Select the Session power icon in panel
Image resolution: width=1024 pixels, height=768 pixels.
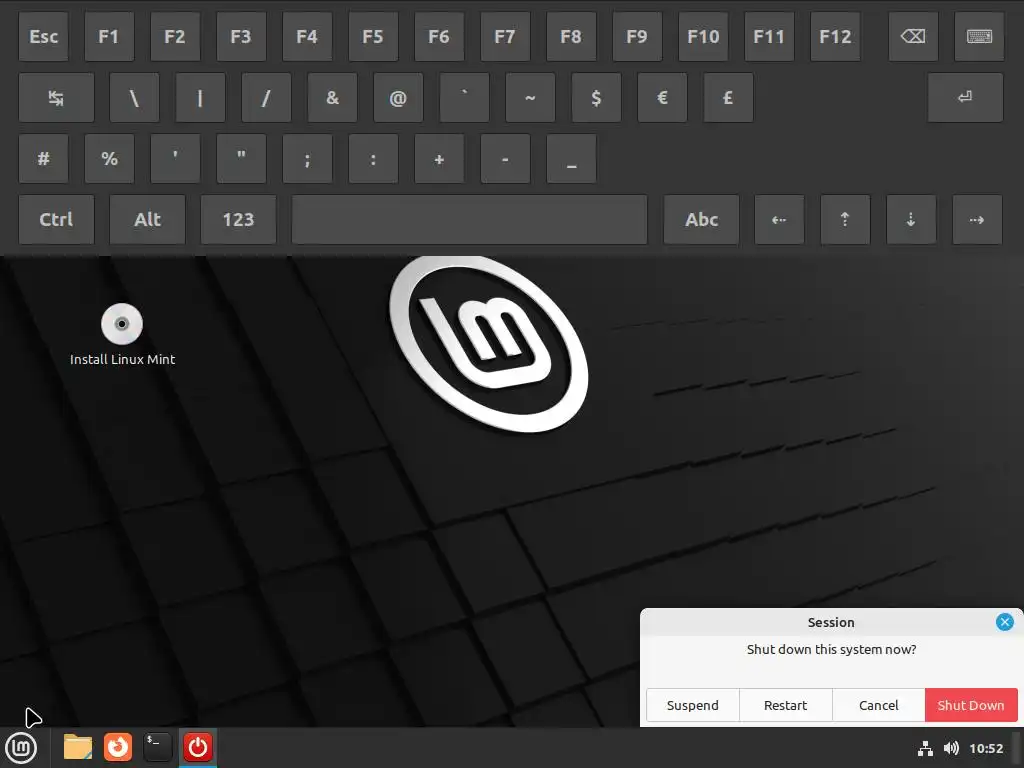pos(198,747)
